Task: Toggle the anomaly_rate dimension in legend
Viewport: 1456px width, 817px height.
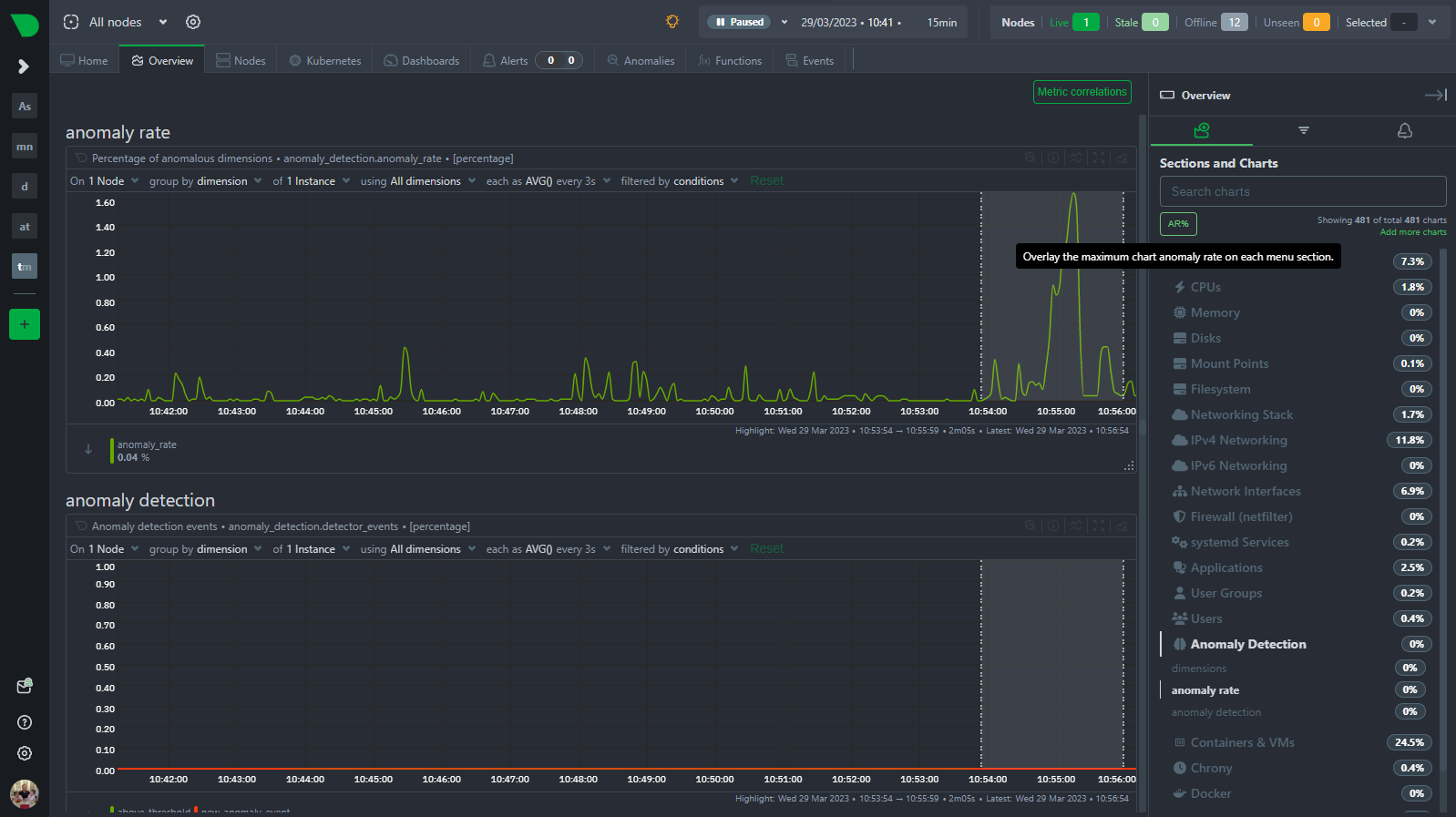Action: pyautogui.click(x=146, y=451)
